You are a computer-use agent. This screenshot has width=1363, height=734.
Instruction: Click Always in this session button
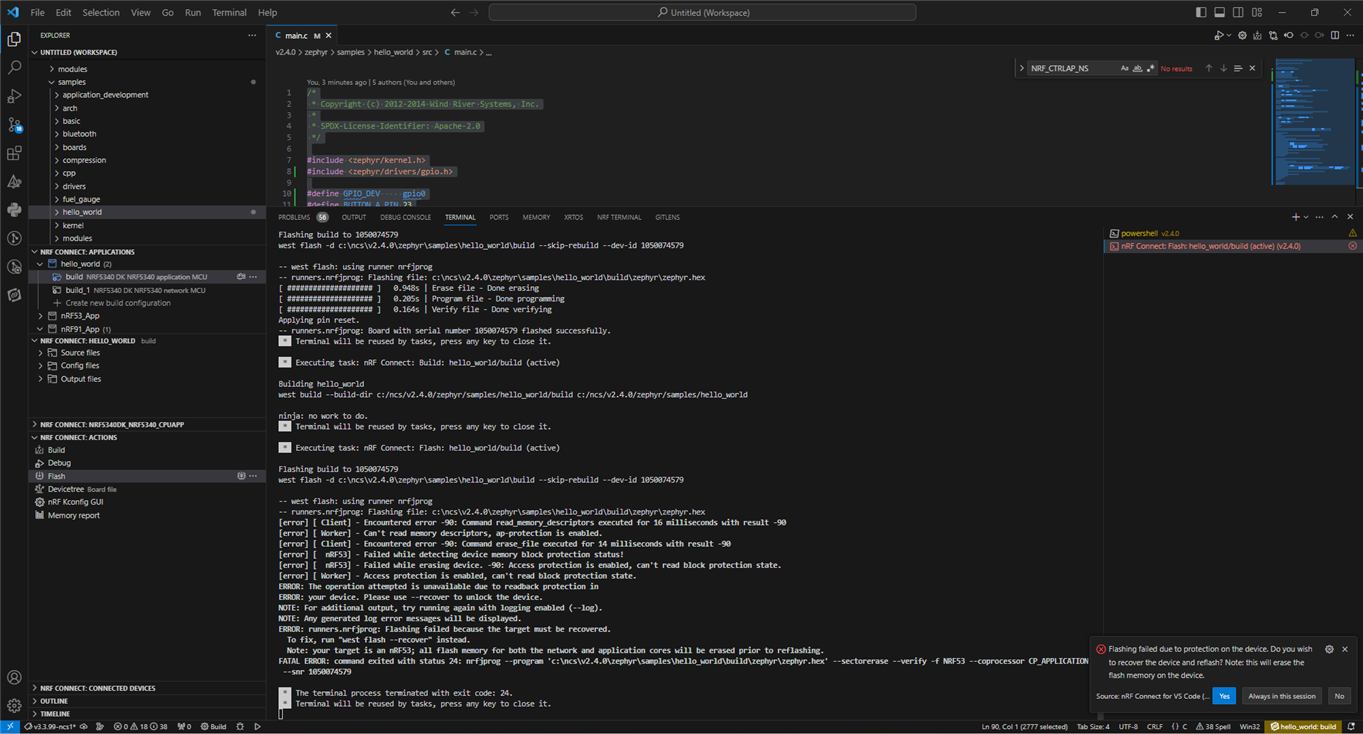click(x=1281, y=696)
